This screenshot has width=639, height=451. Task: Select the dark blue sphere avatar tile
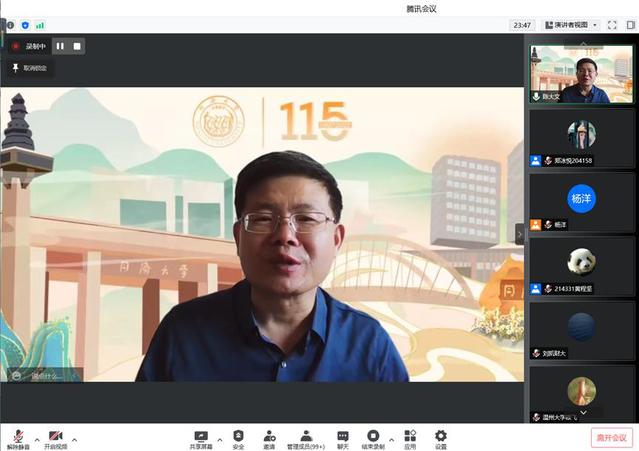coord(582,331)
